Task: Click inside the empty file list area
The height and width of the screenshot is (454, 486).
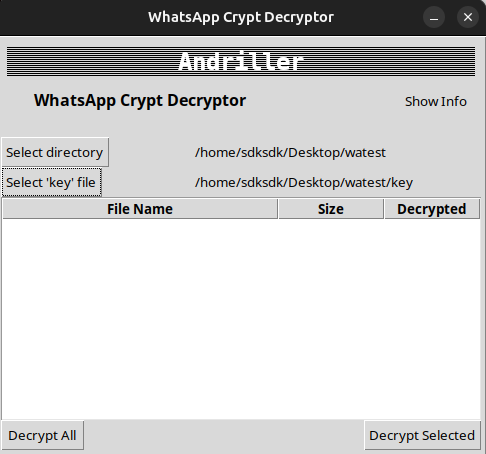Action: tap(241, 319)
